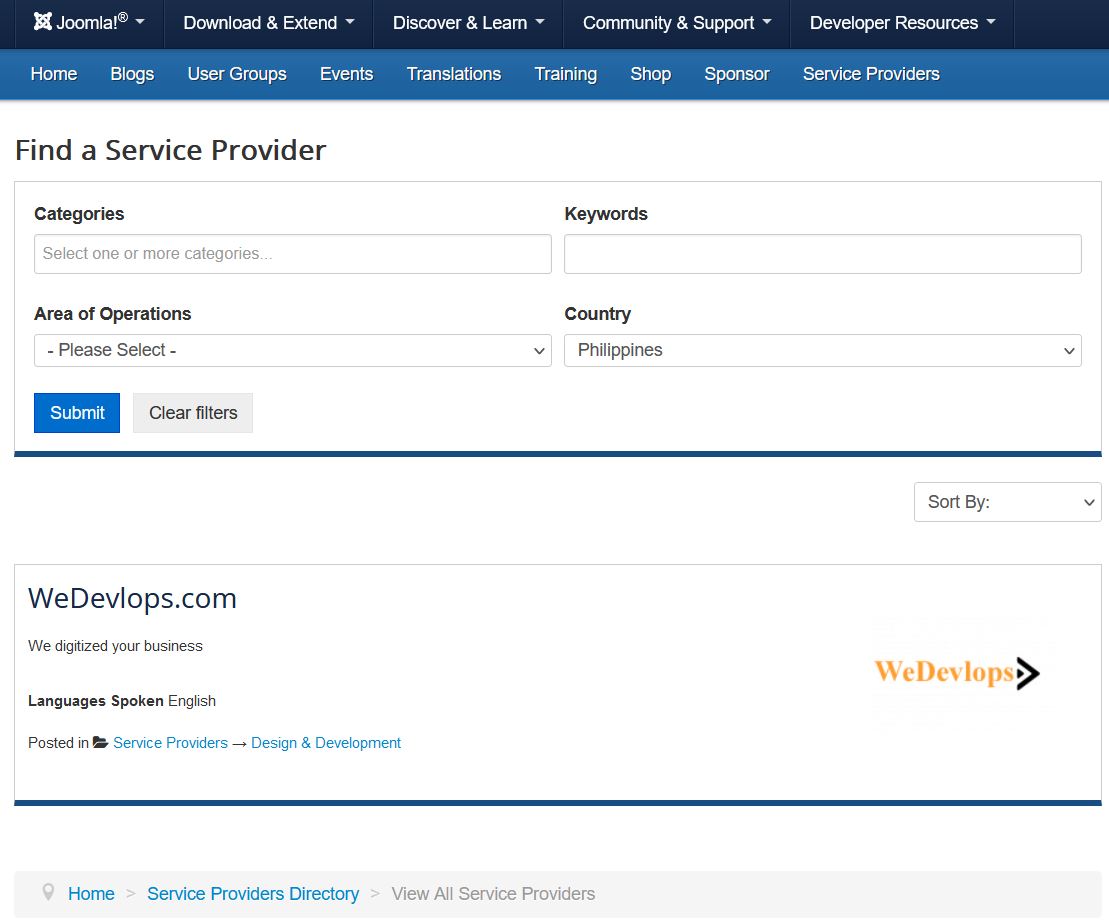This screenshot has width=1109, height=921.
Task: Clear filters on the search form
Action: (193, 412)
